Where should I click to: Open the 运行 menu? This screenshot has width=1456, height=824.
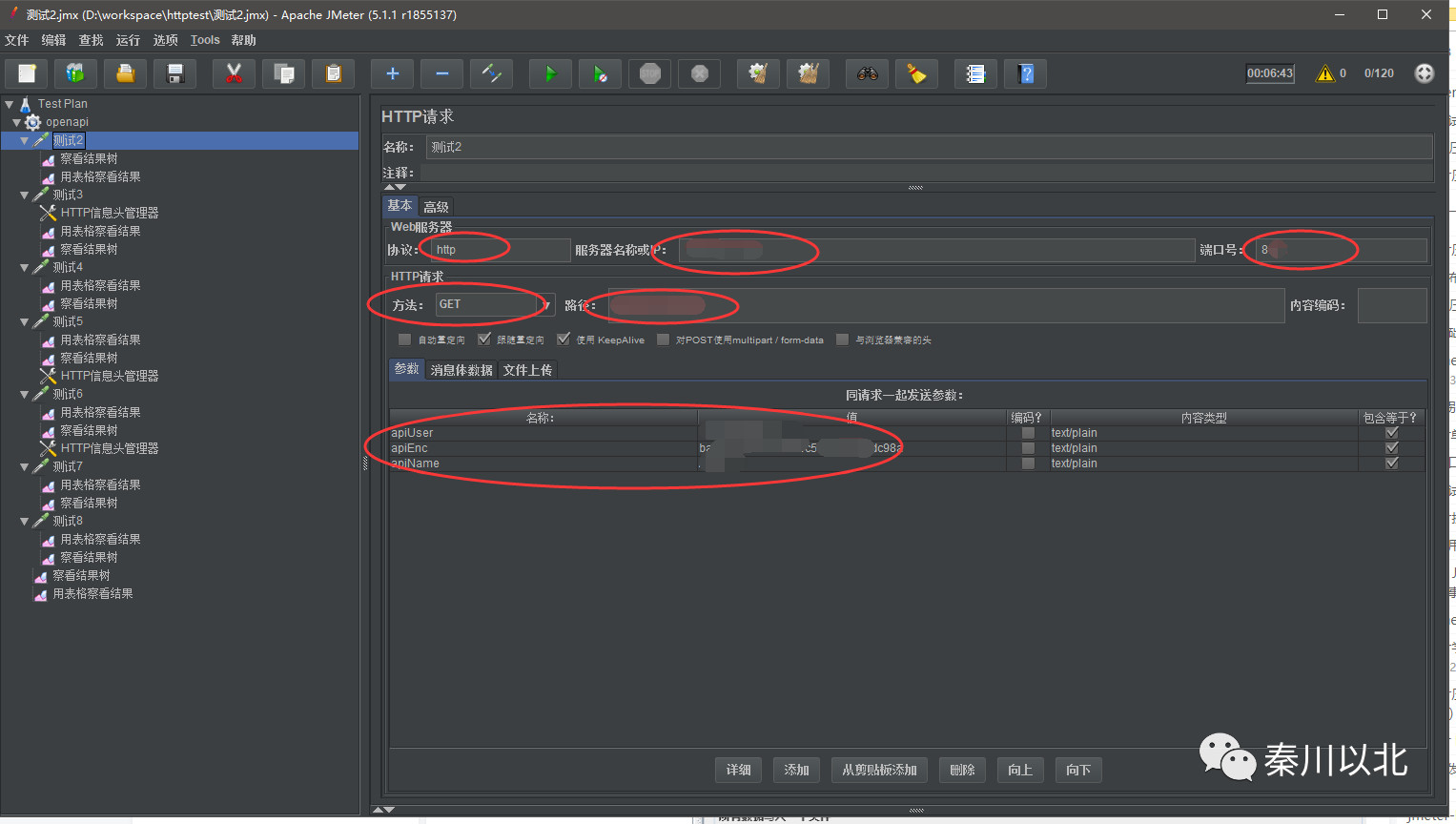128,40
